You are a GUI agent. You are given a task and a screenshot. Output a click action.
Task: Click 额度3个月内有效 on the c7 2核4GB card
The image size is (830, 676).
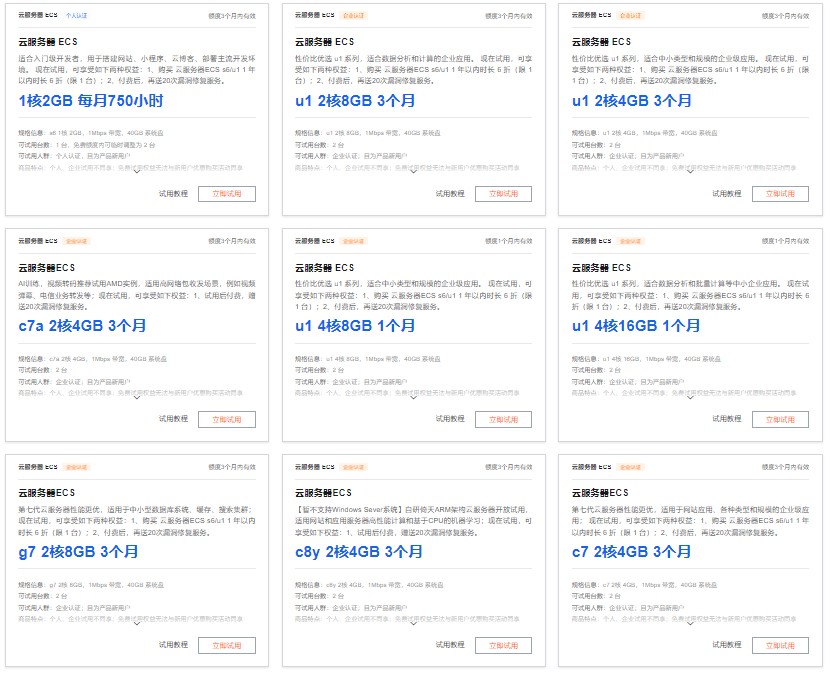pyautogui.click(x=786, y=467)
